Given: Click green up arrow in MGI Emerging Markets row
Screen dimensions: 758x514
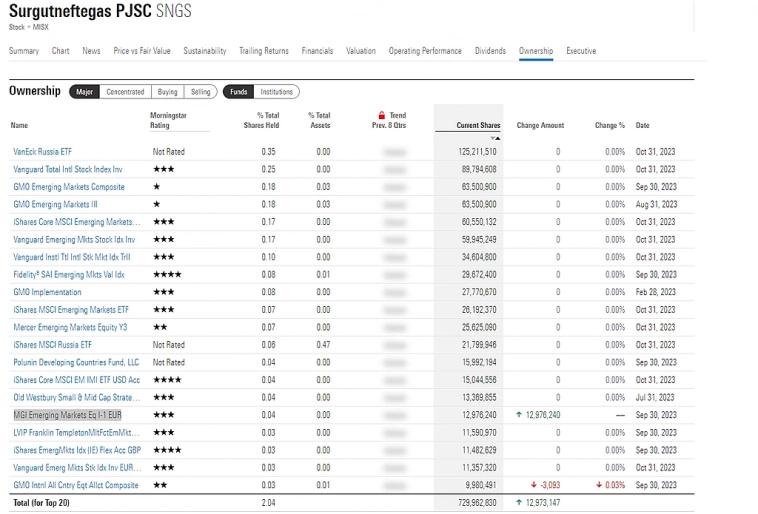Looking at the screenshot, I should tap(520, 415).
